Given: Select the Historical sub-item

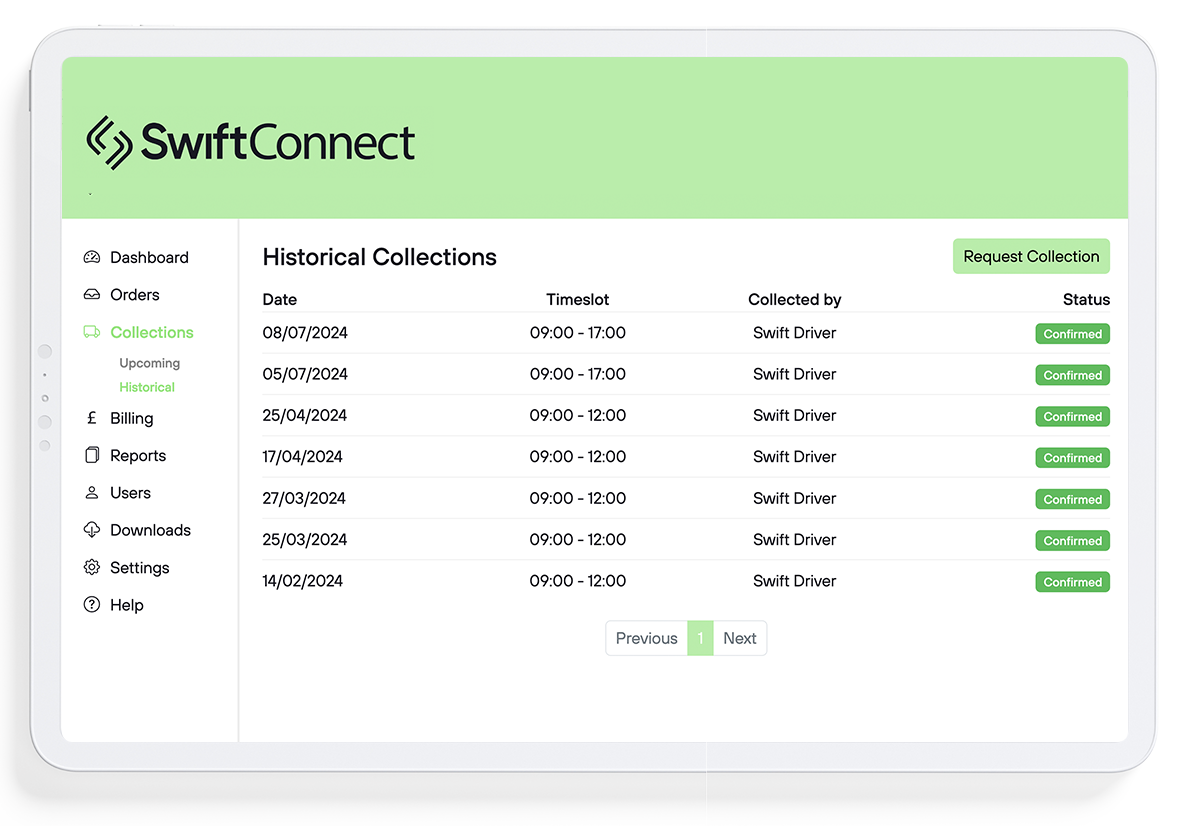Looking at the screenshot, I should pyautogui.click(x=147, y=387).
